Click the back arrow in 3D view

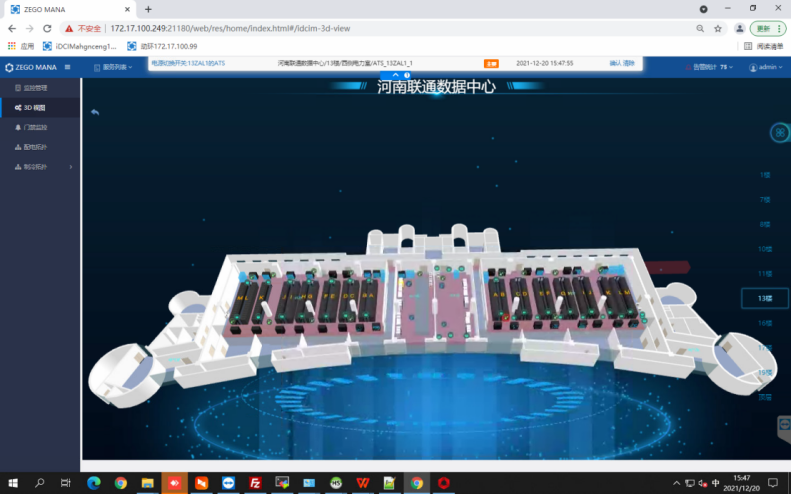click(x=95, y=112)
